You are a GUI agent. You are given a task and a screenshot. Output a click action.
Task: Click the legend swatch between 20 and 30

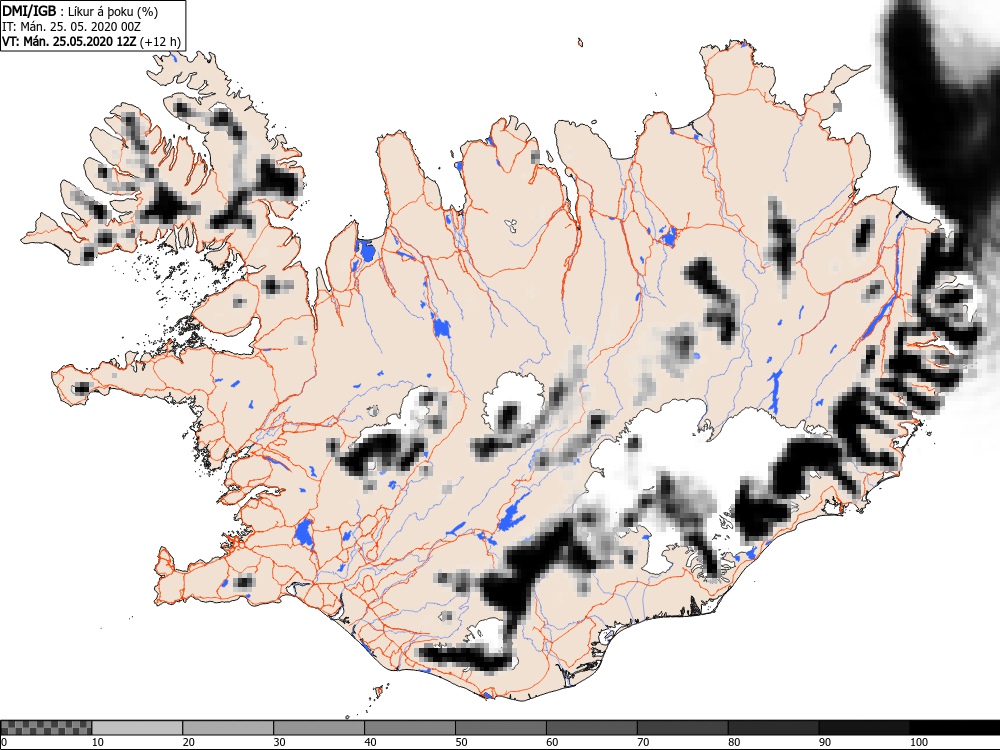click(x=228, y=728)
